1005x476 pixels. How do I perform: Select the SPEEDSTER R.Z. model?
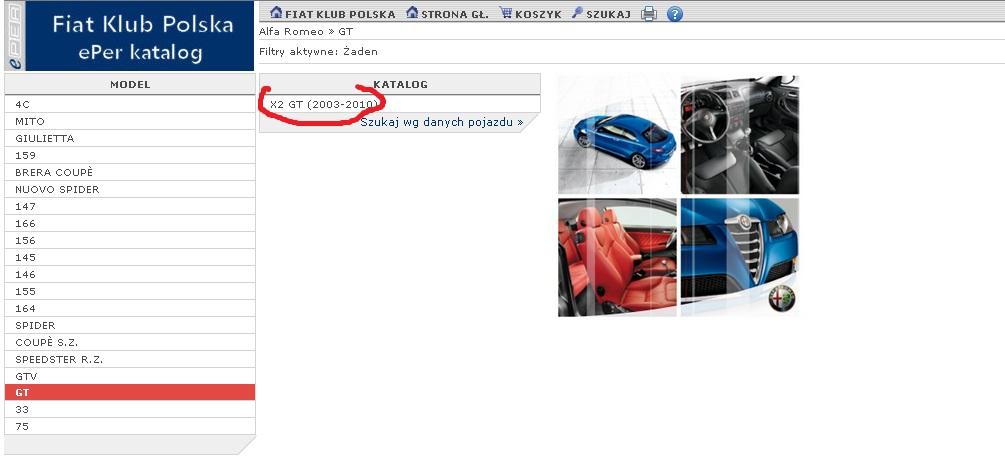pyautogui.click(x=130, y=359)
